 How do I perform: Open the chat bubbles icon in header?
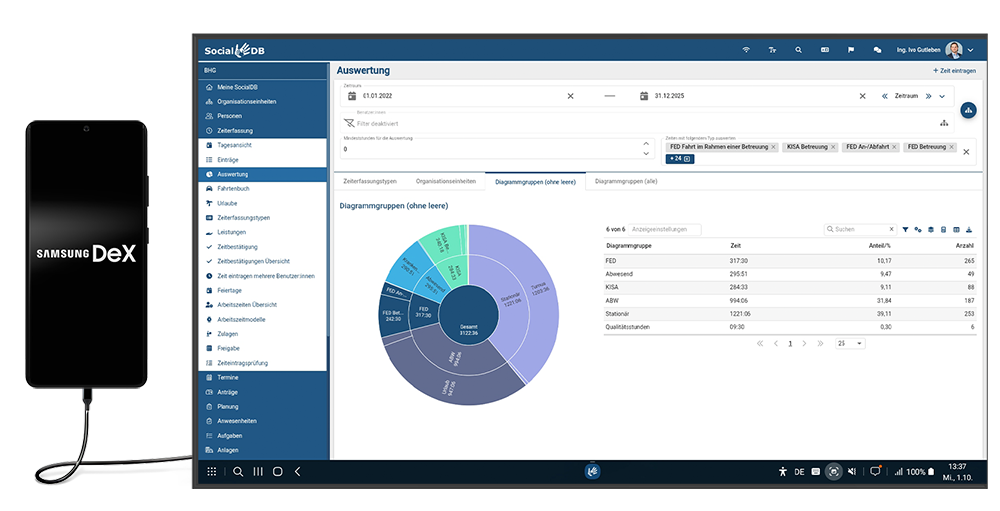877,50
